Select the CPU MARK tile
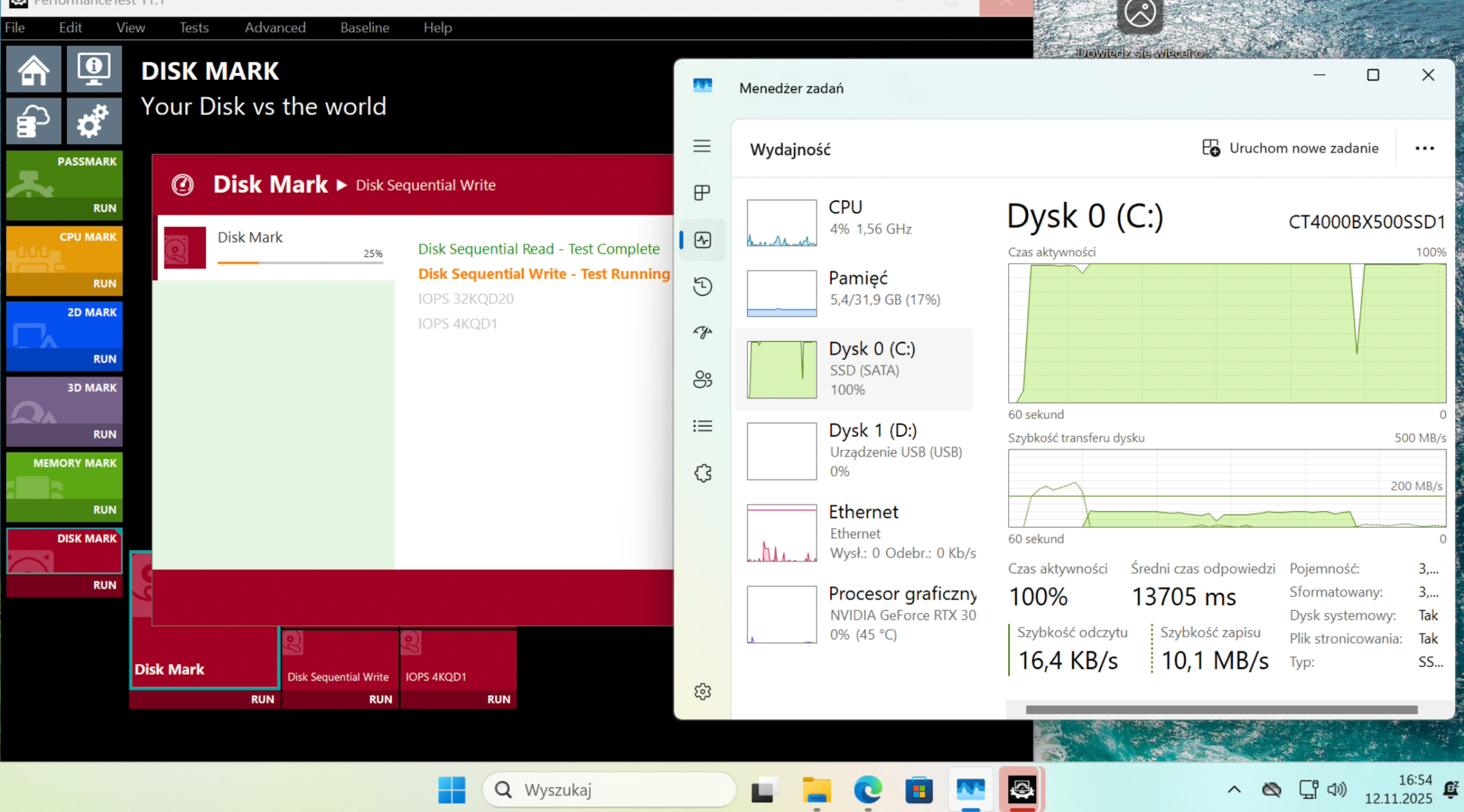This screenshot has height=812, width=1464. tap(64, 250)
